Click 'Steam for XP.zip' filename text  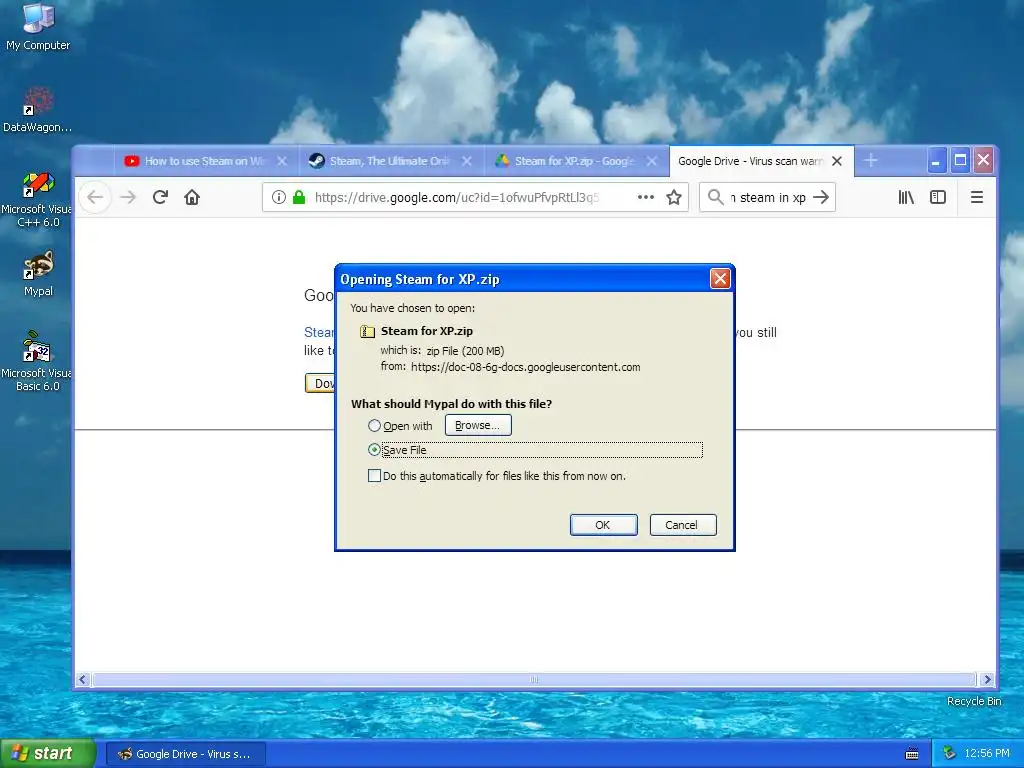(x=426, y=331)
